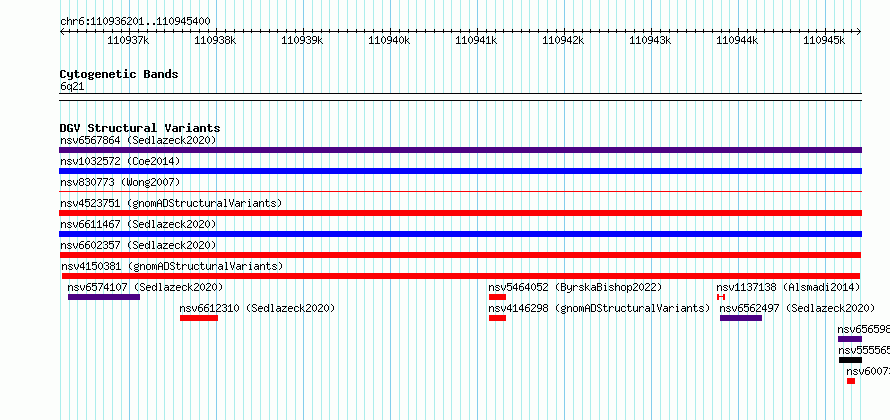Open variant nsv4146298 (gnomADStructuralVariants) label

[x=599, y=308]
